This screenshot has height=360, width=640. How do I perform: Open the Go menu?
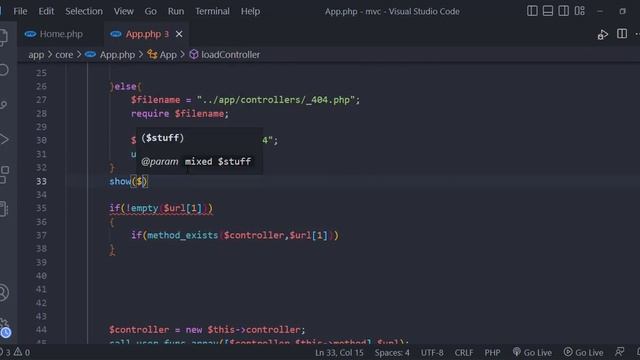150,11
